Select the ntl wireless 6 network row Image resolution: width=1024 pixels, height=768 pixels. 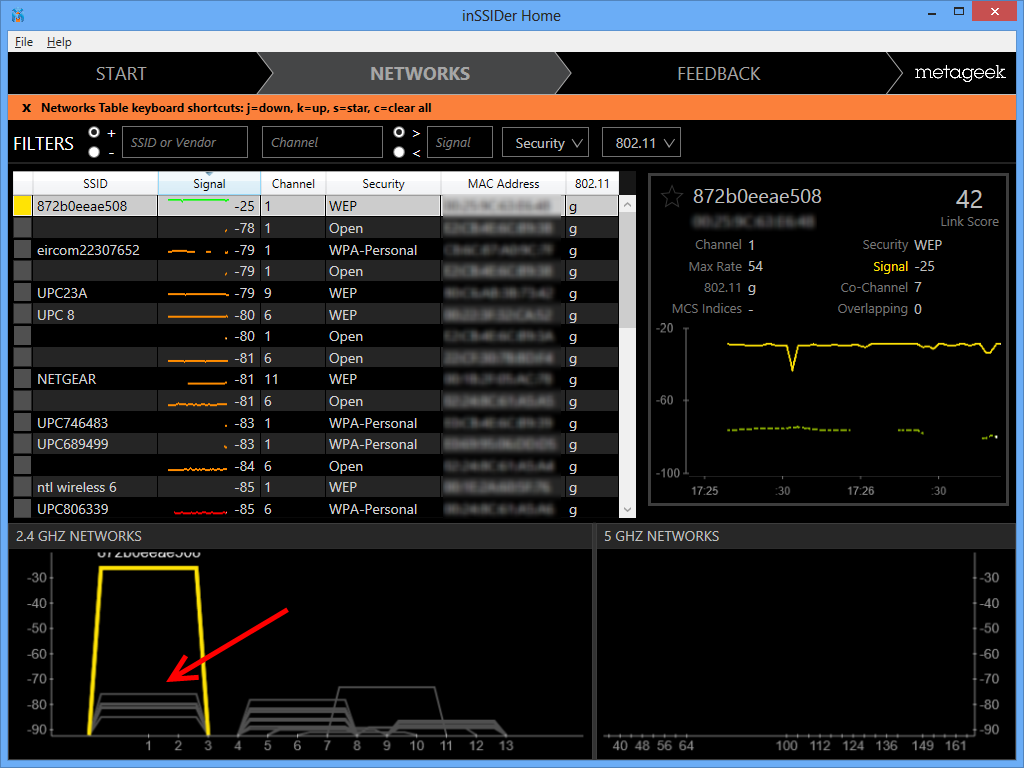pos(315,487)
